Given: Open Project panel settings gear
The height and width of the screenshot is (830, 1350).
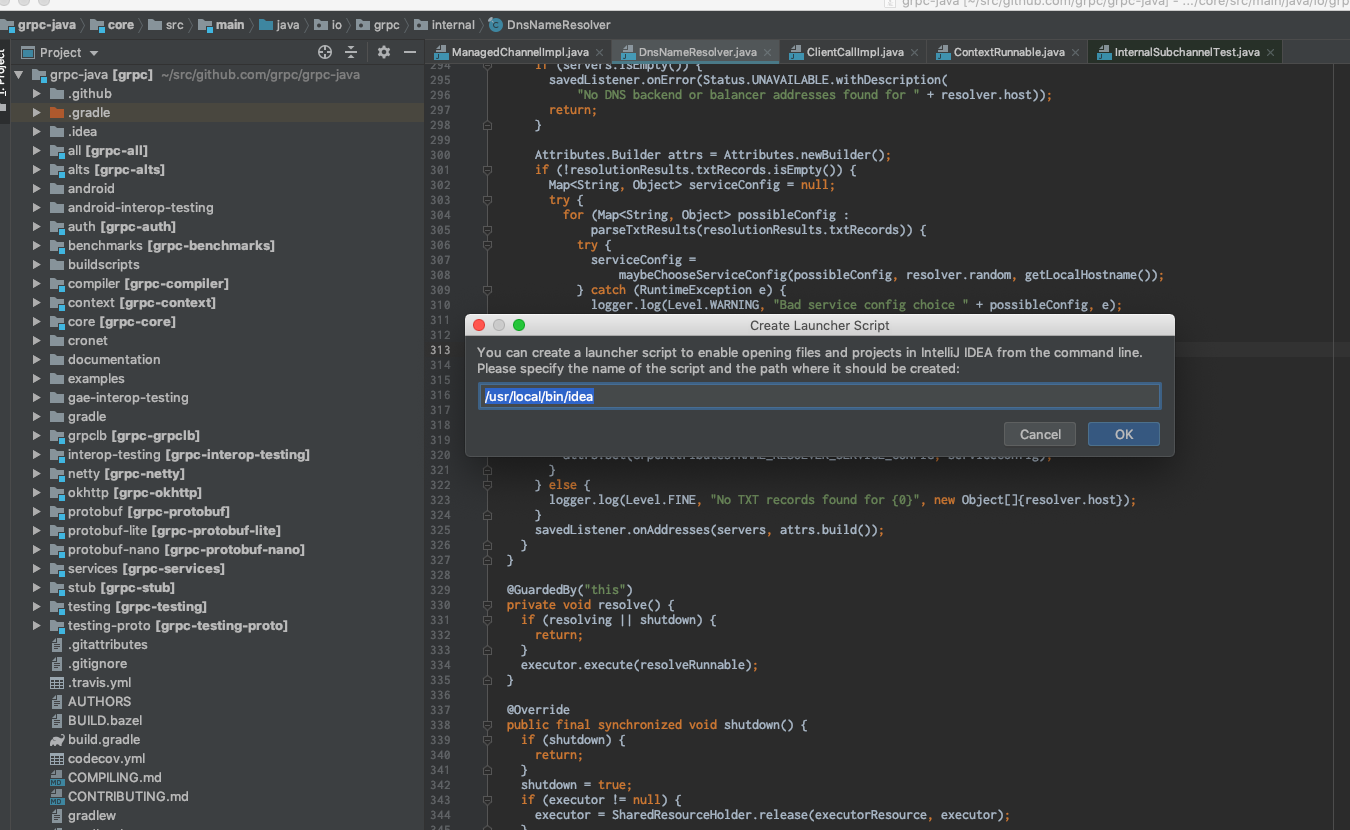Looking at the screenshot, I should click(x=384, y=52).
